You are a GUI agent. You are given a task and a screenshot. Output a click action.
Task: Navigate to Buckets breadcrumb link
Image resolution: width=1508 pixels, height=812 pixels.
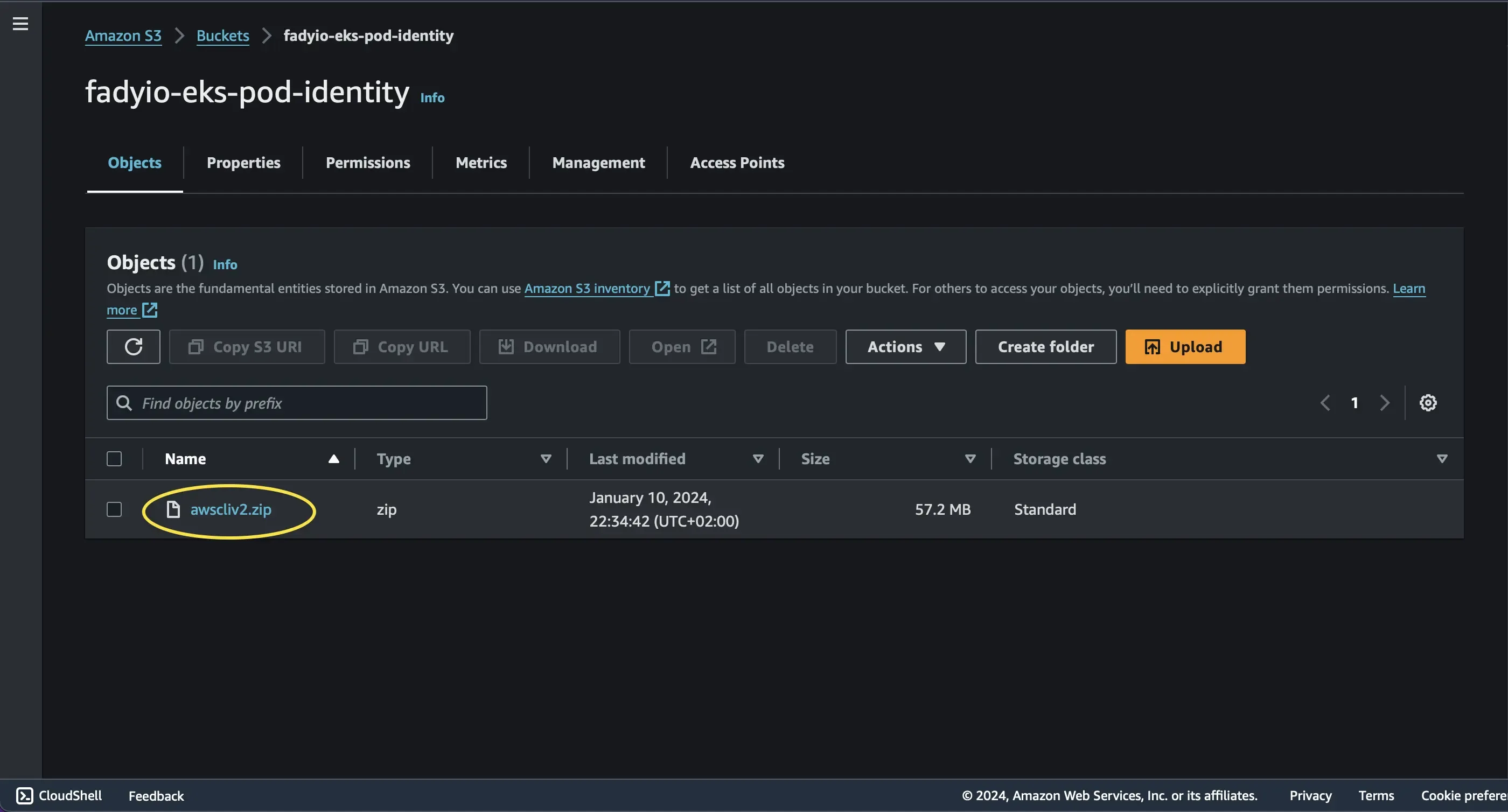(x=222, y=36)
